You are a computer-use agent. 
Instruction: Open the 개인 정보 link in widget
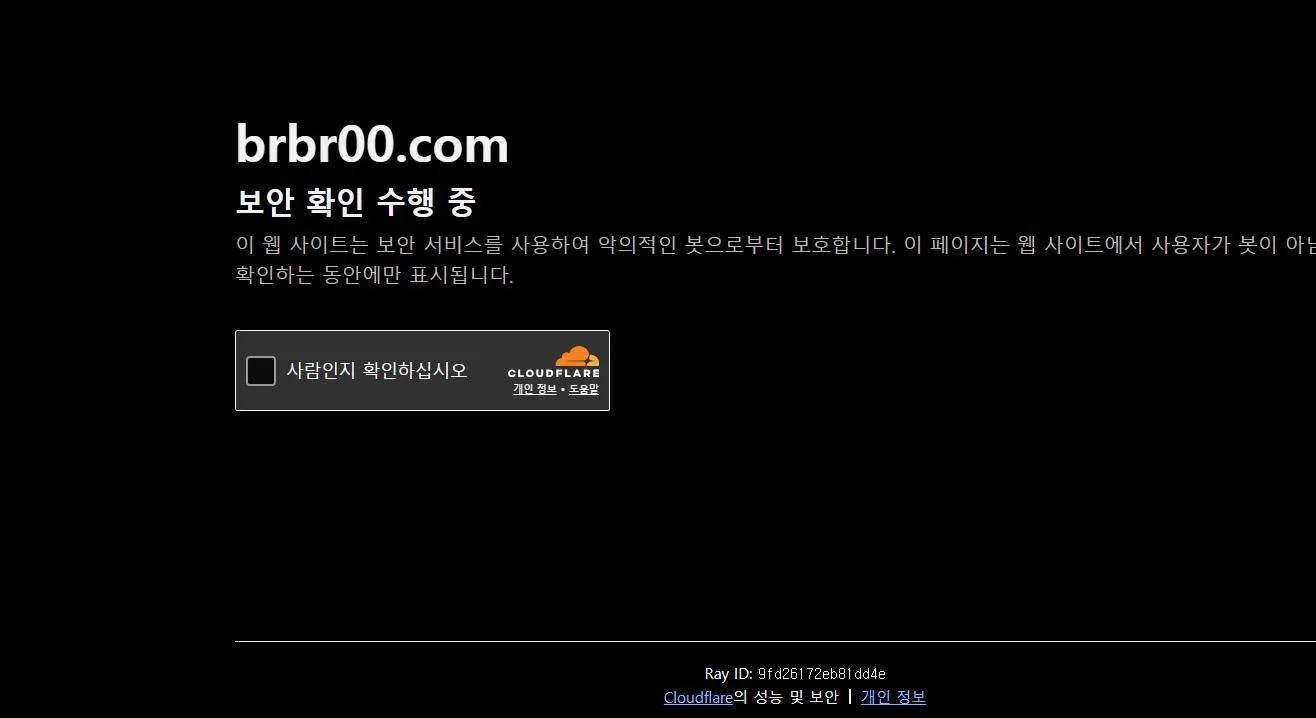pos(535,389)
